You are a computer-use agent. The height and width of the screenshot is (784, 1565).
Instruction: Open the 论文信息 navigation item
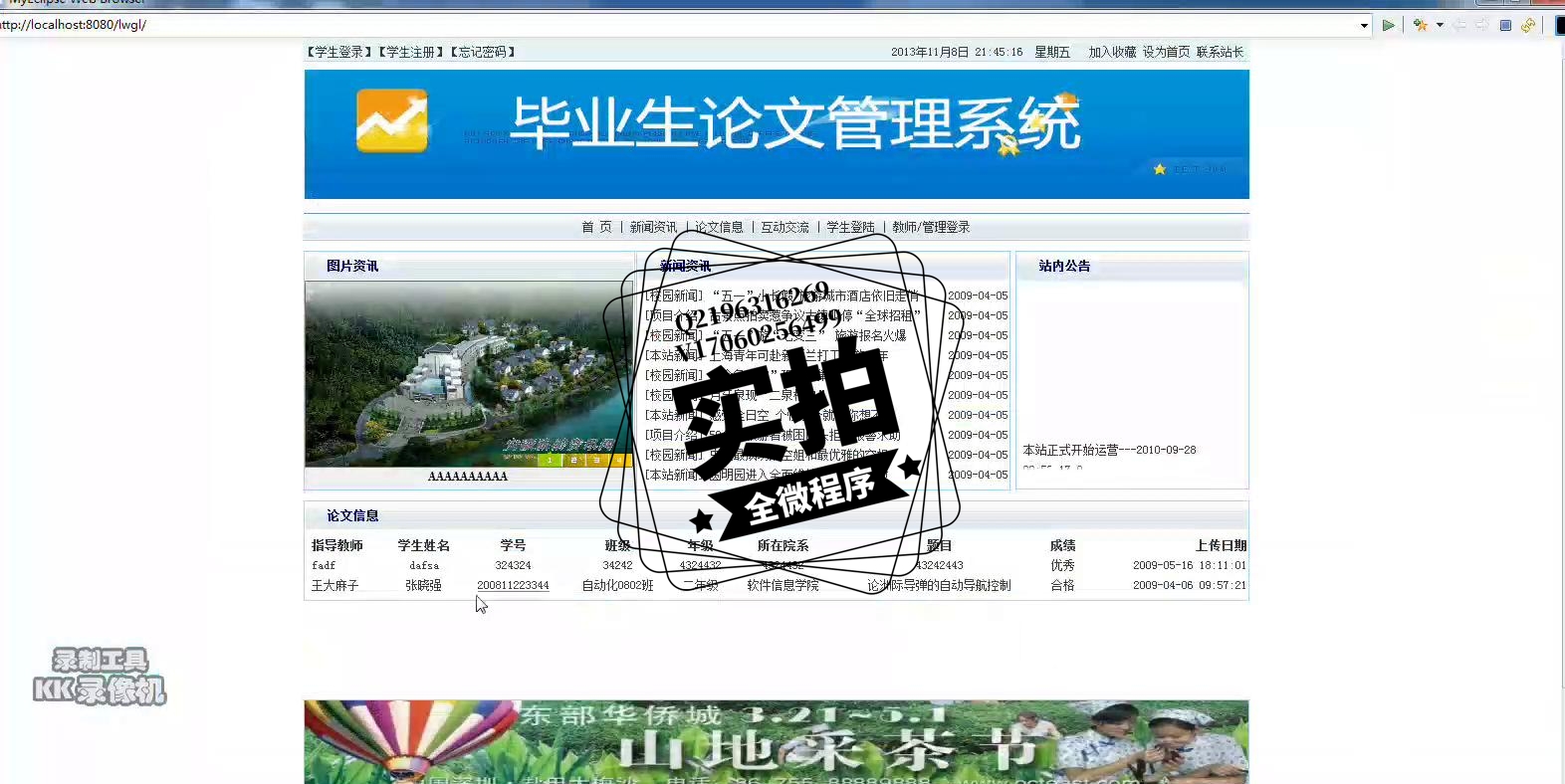click(719, 227)
